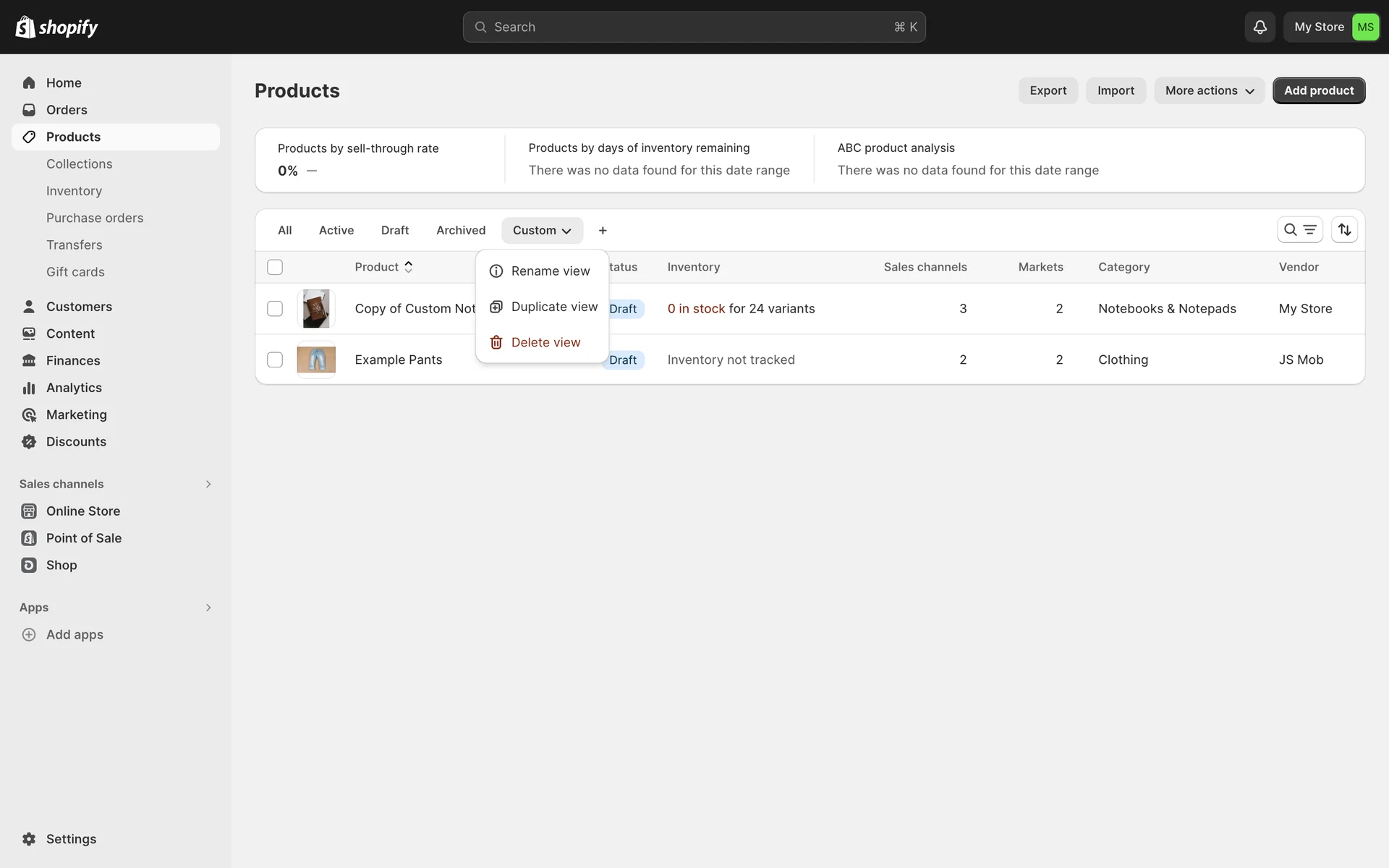This screenshot has height=868, width=1389.
Task: Click the plus icon to add view
Action: [x=603, y=231]
